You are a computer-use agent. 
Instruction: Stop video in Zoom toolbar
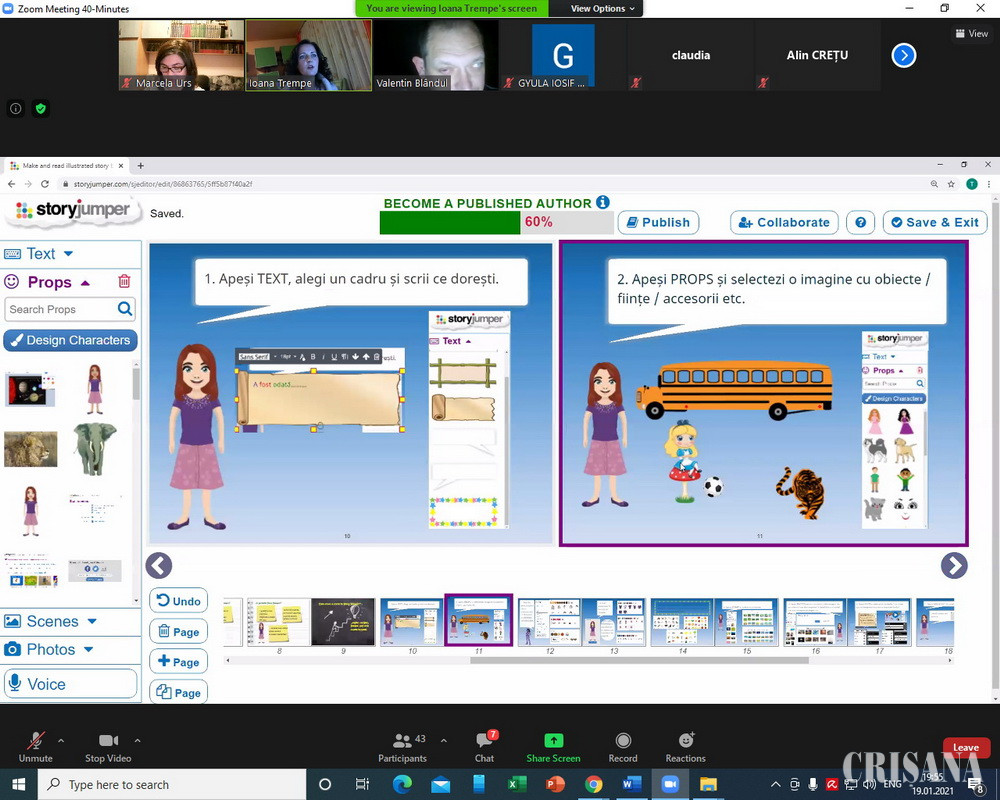[x=108, y=746]
